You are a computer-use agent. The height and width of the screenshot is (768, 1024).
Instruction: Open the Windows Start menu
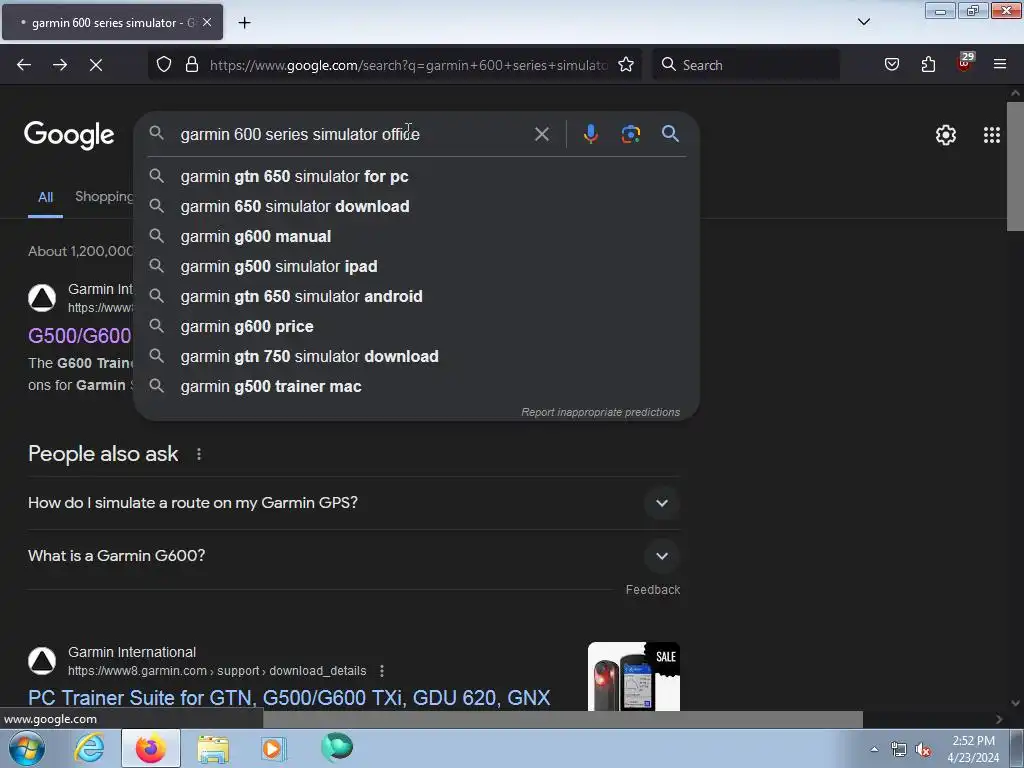click(x=25, y=748)
